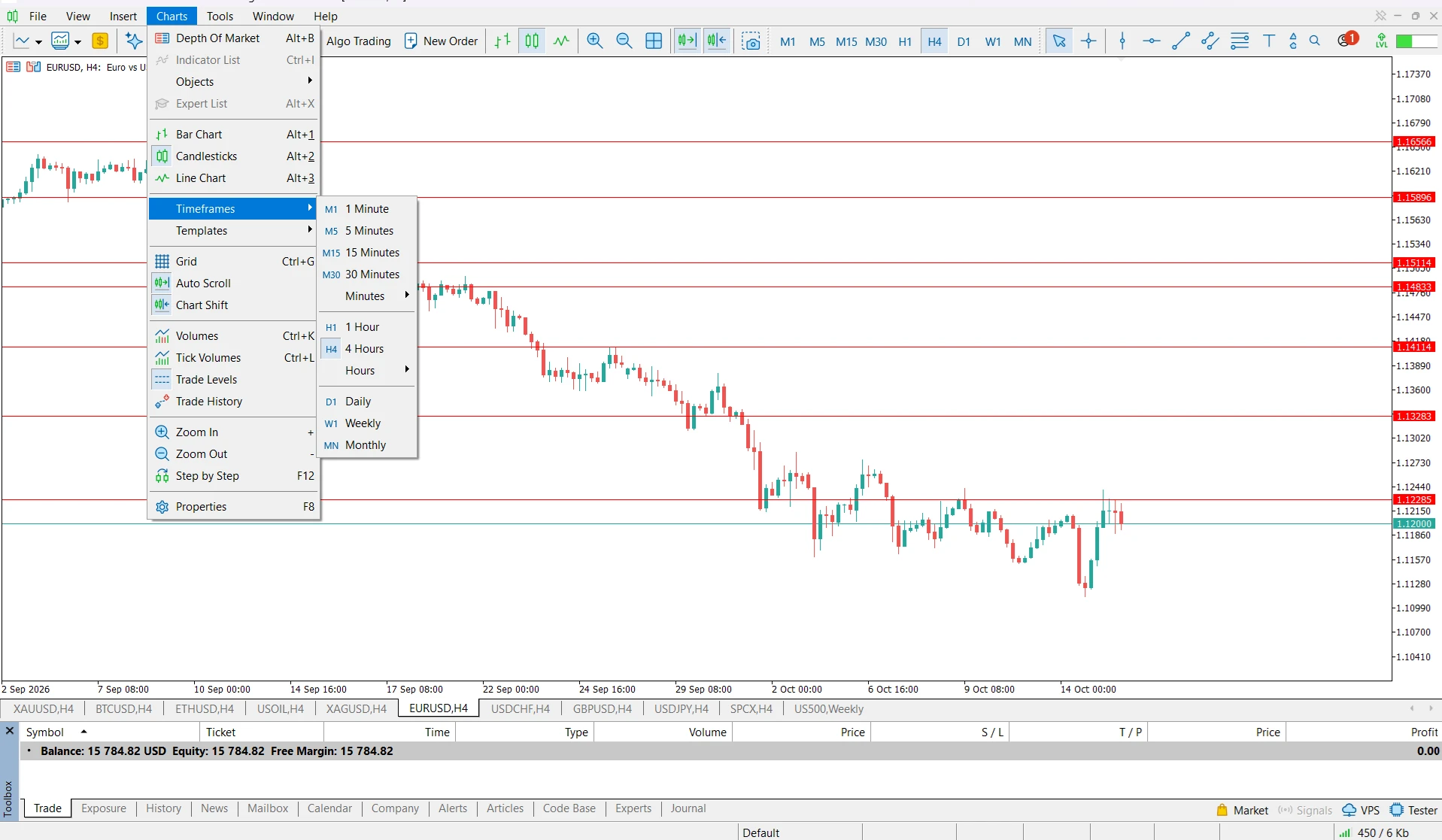Open the tile windows grid icon

click(x=654, y=41)
